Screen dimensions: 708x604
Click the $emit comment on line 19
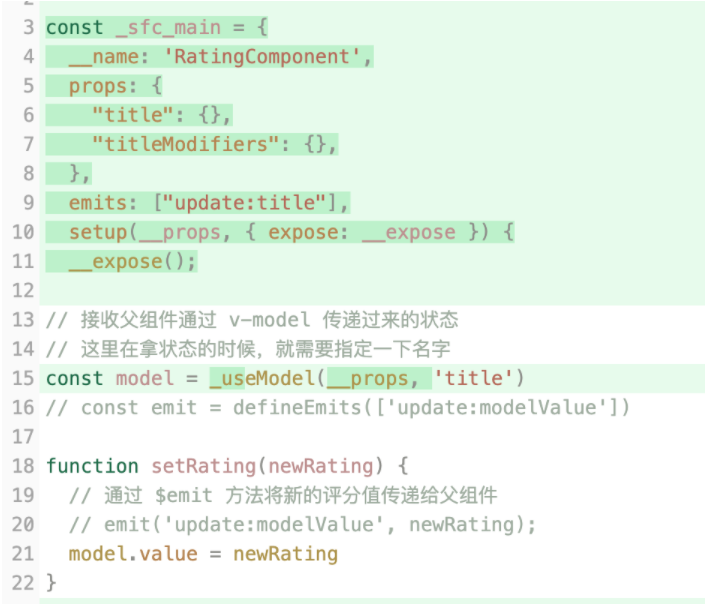point(283,496)
